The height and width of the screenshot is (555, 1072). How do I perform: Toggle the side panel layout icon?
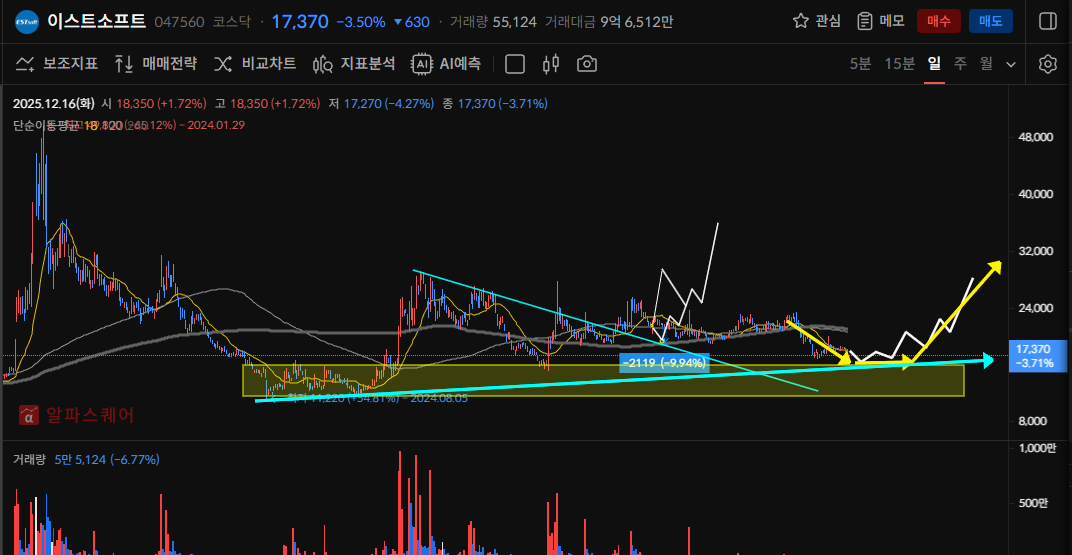pyautogui.click(x=1047, y=21)
